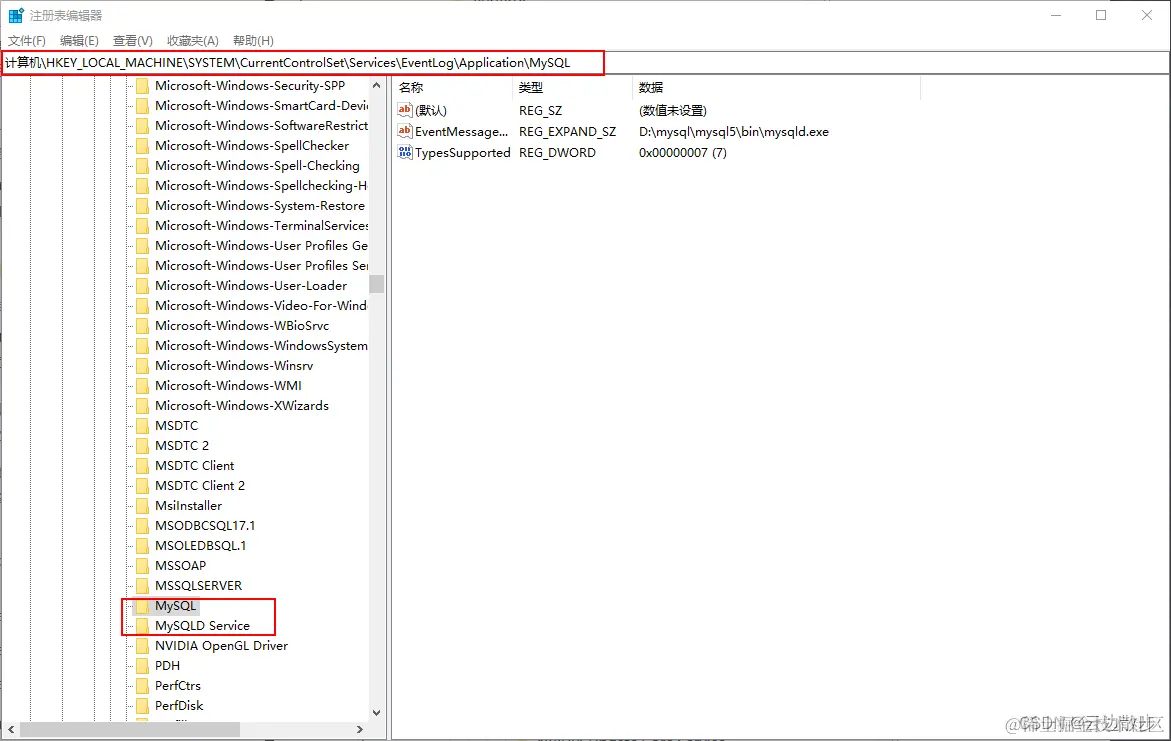This screenshot has height=741, width=1171.
Task: Click the REG_DWORD type cell
Action: click(557, 152)
